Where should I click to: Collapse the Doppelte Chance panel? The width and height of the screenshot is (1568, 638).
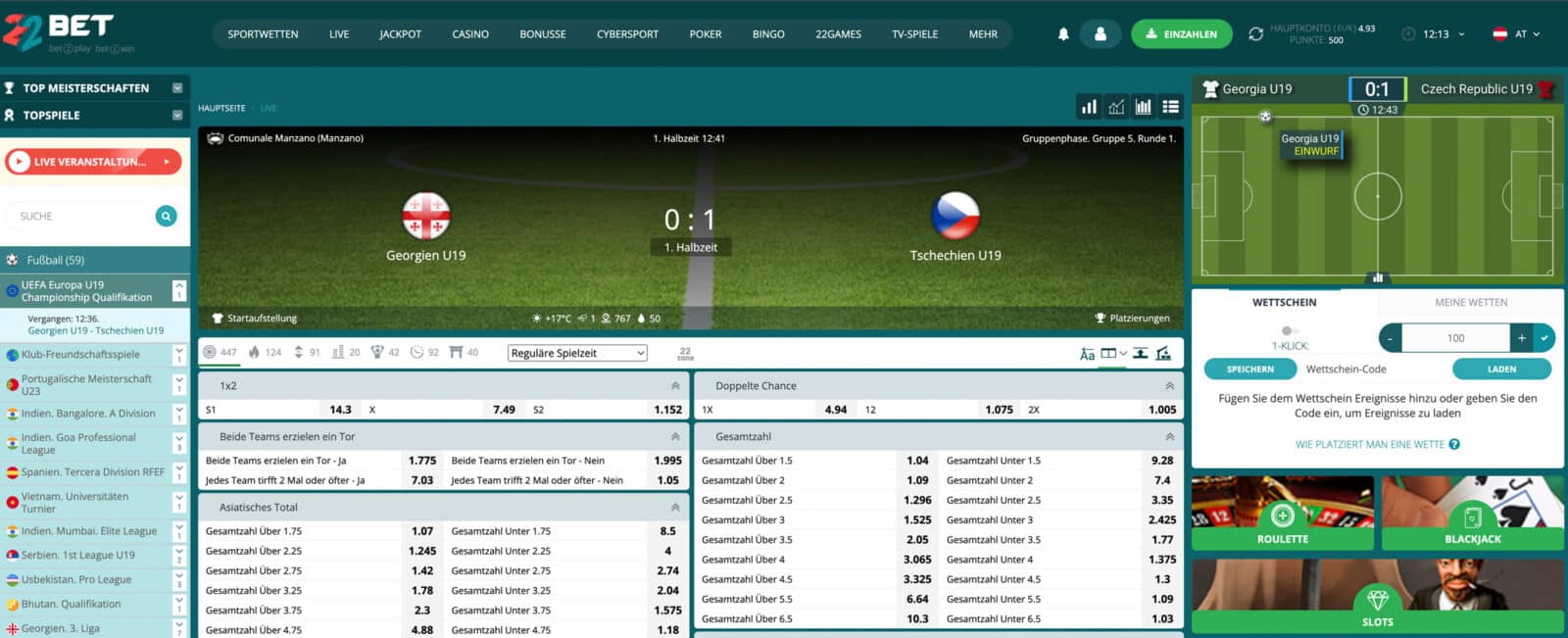[x=1169, y=385]
